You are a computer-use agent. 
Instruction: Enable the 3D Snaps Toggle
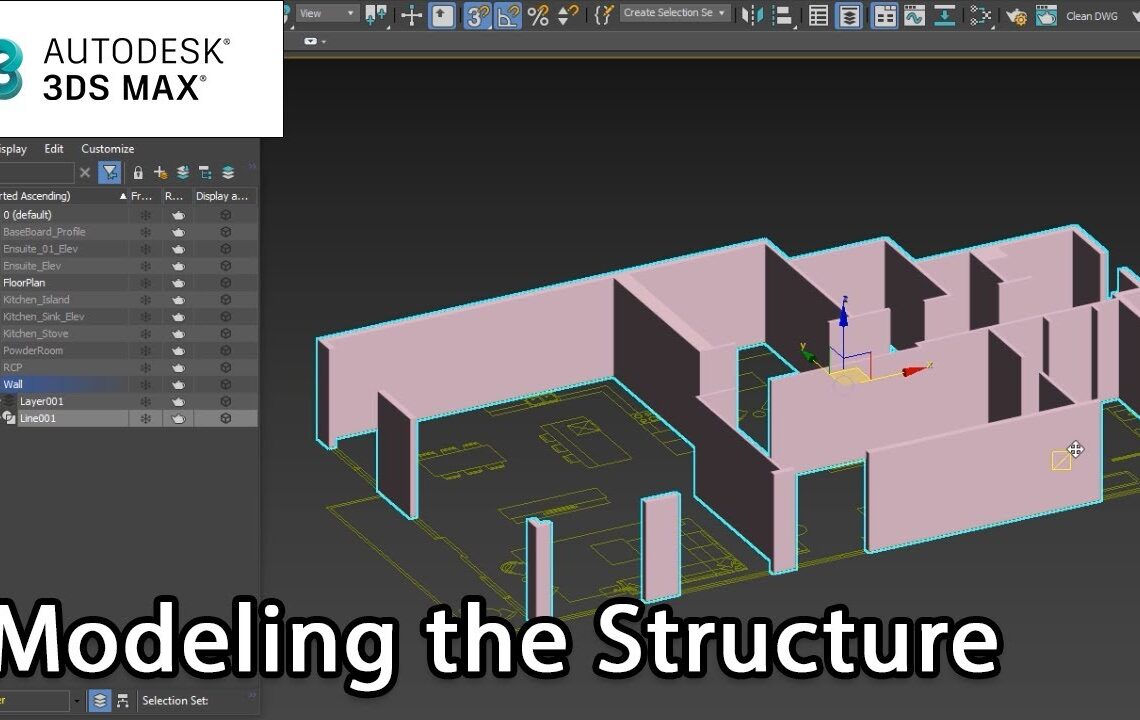click(476, 15)
